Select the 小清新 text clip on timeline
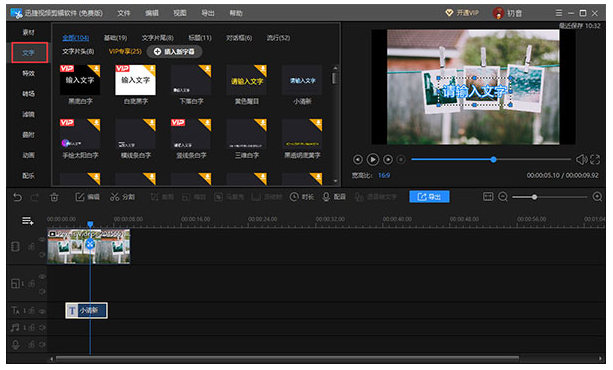The height and width of the screenshot is (370, 613). 86,311
